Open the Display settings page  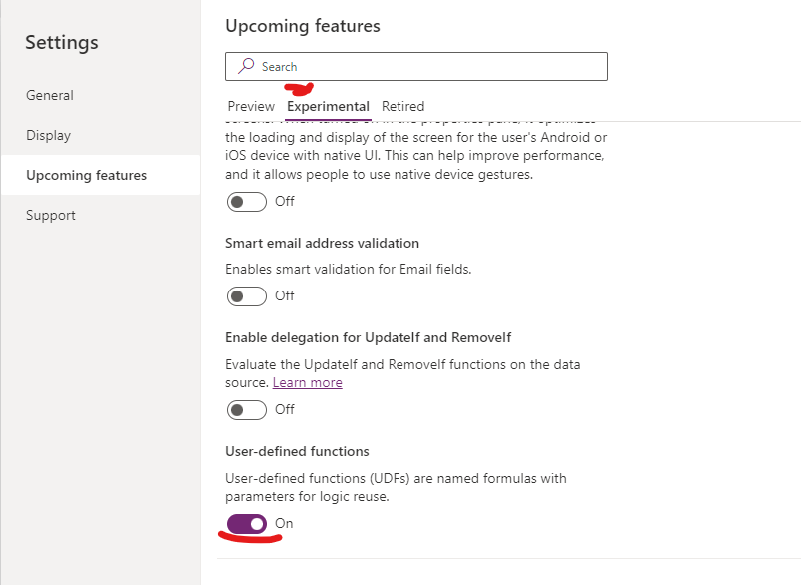click(x=48, y=135)
